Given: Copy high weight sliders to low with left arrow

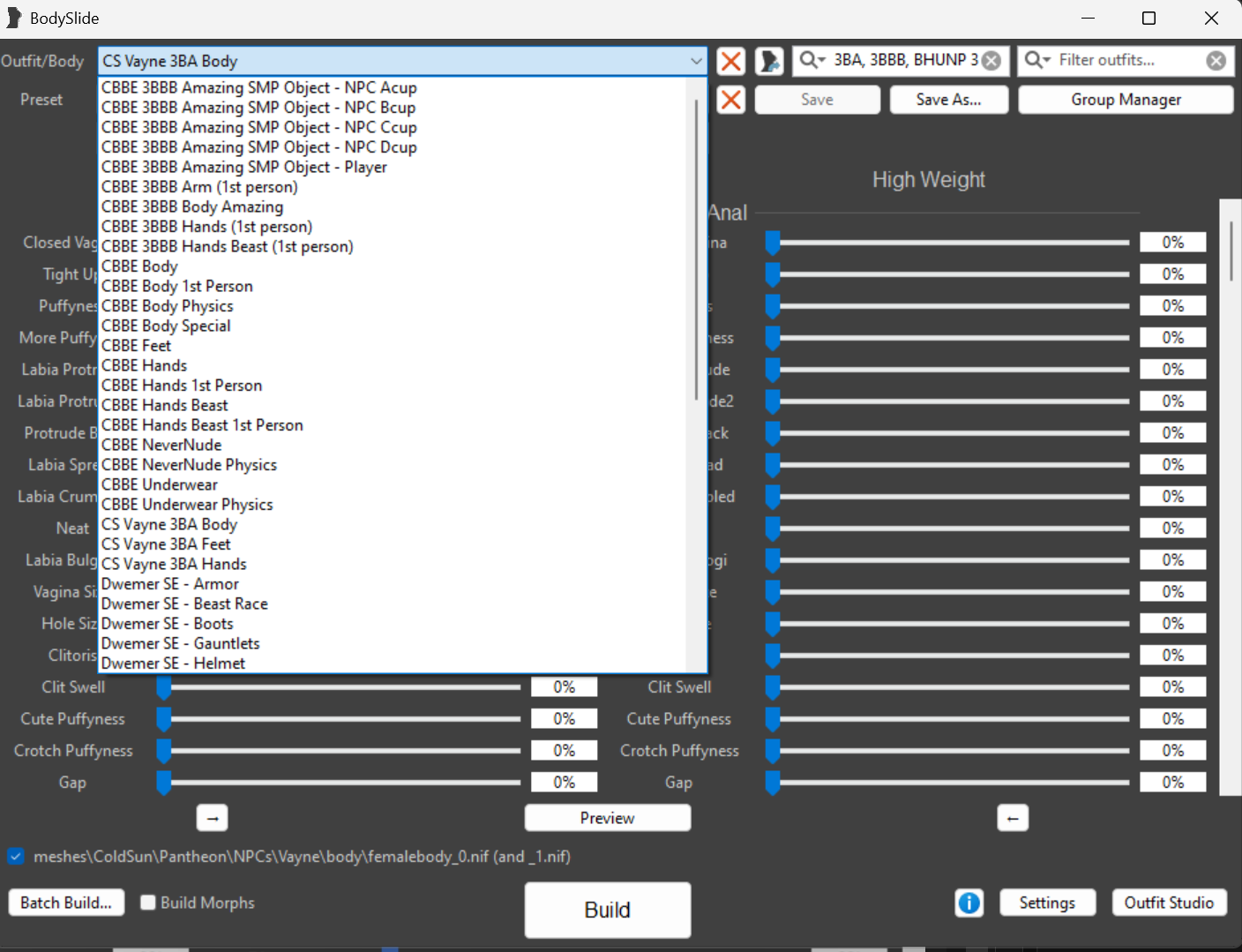Looking at the screenshot, I should click(x=1013, y=818).
